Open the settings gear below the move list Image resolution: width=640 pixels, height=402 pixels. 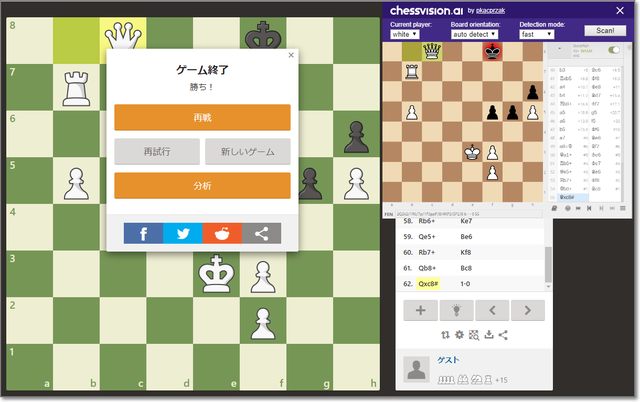[459, 335]
